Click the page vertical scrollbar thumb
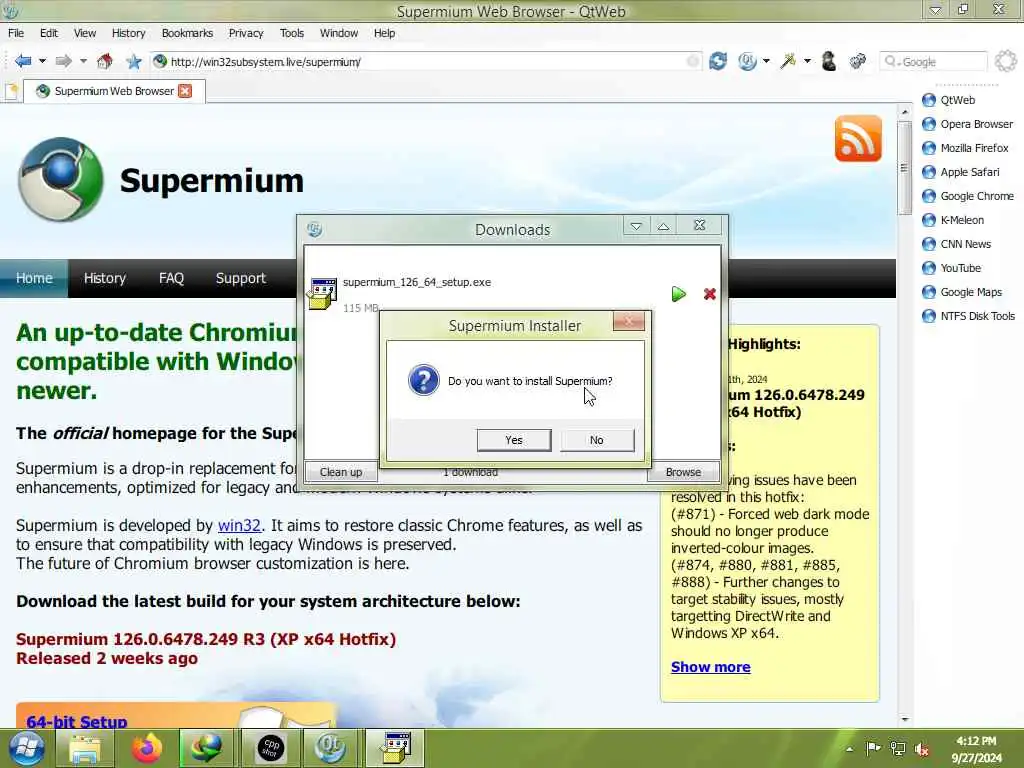This screenshot has width=1024, height=768. coord(904,168)
